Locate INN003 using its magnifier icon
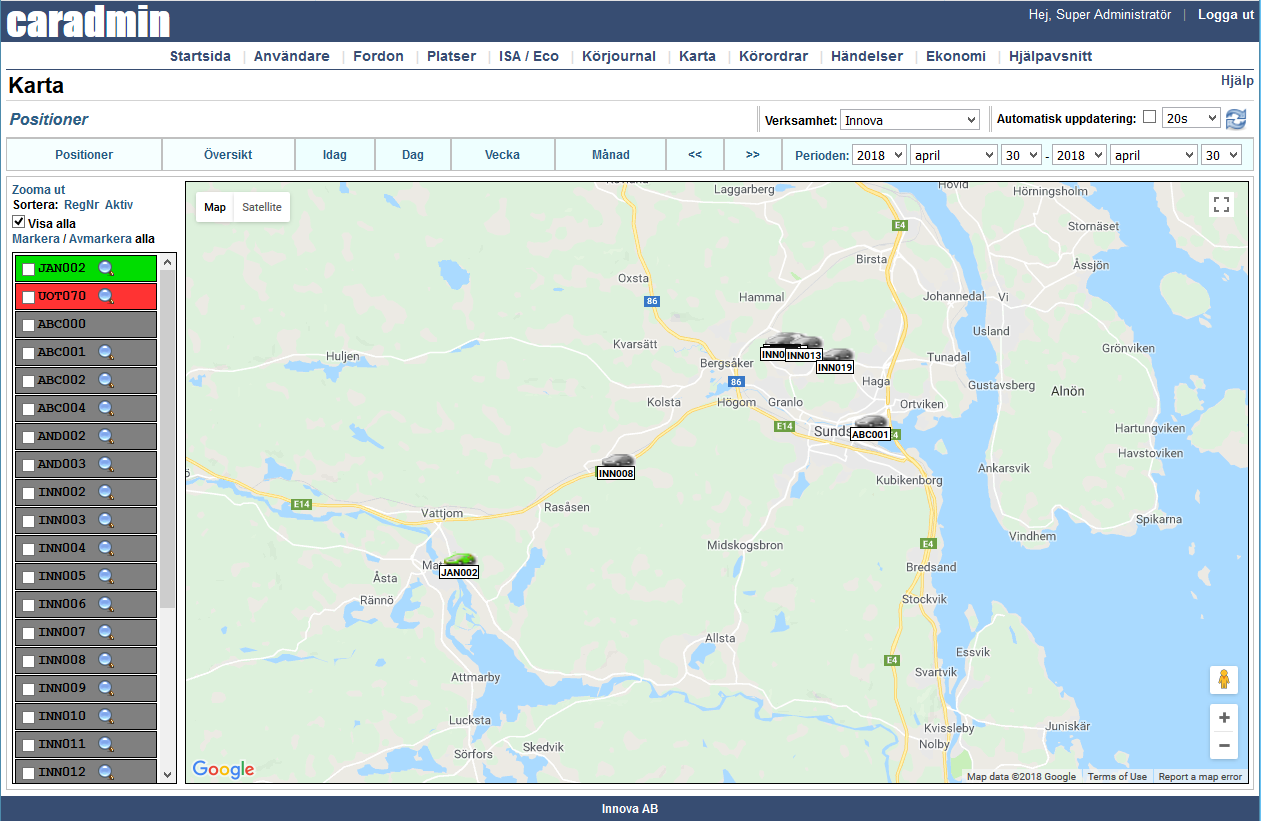The height and width of the screenshot is (821, 1261). coord(106,520)
